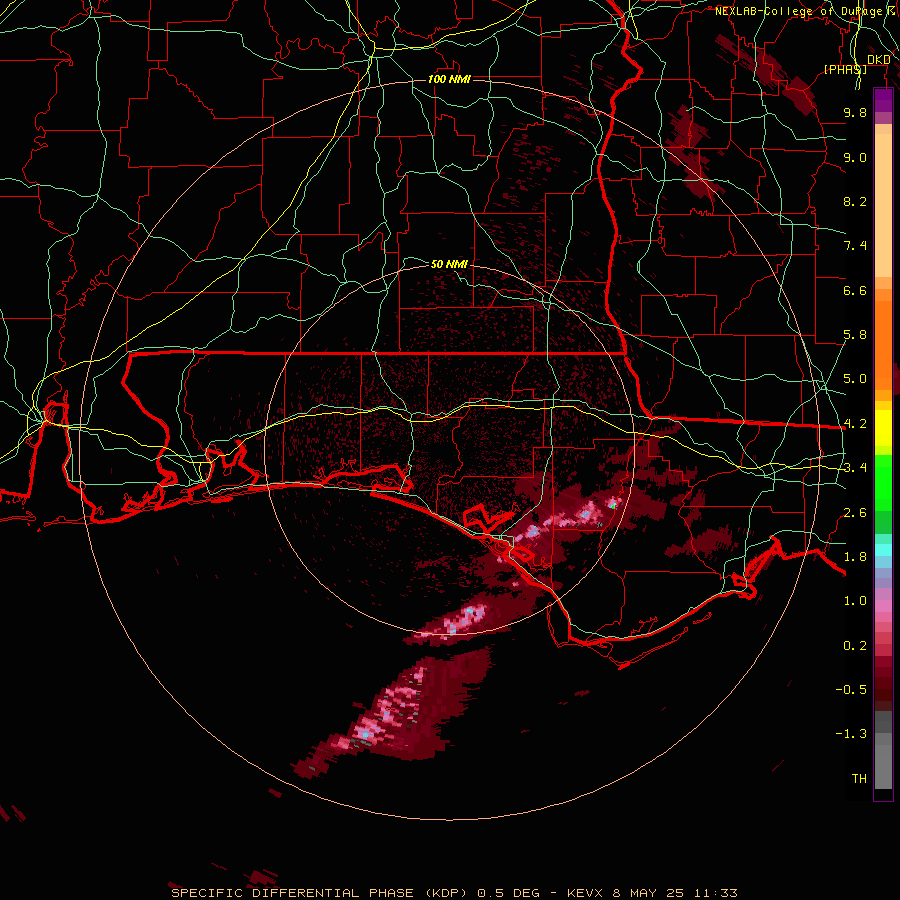The height and width of the screenshot is (900, 900).
Task: Click the 2.6 legend value
Action: click(x=855, y=513)
